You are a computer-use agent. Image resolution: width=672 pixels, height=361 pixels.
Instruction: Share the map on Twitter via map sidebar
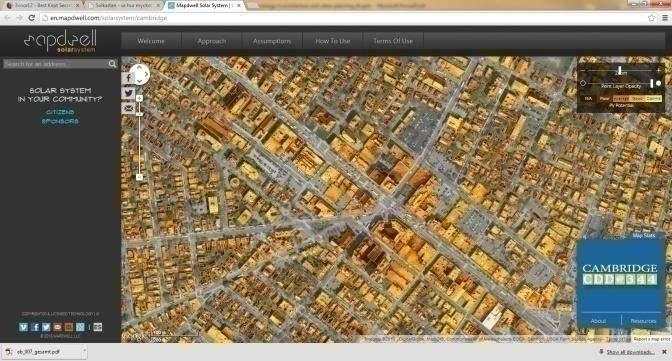(128, 93)
